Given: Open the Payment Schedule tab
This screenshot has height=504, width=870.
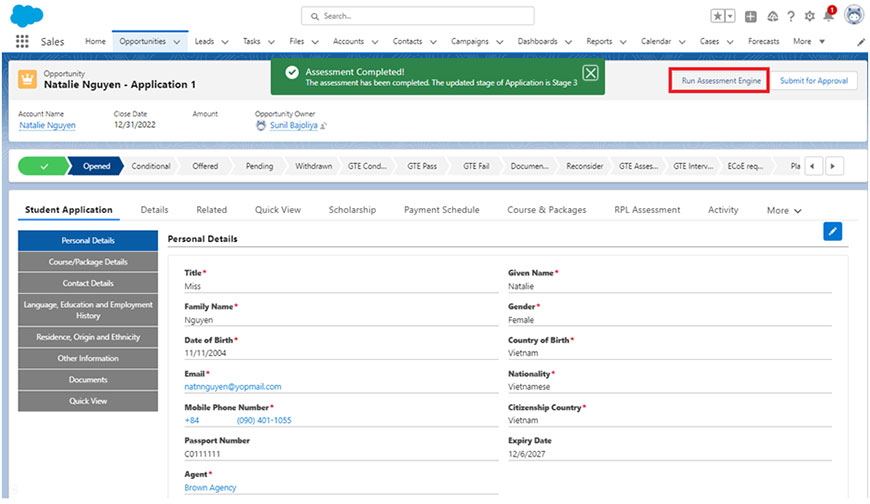Looking at the screenshot, I should [x=441, y=210].
